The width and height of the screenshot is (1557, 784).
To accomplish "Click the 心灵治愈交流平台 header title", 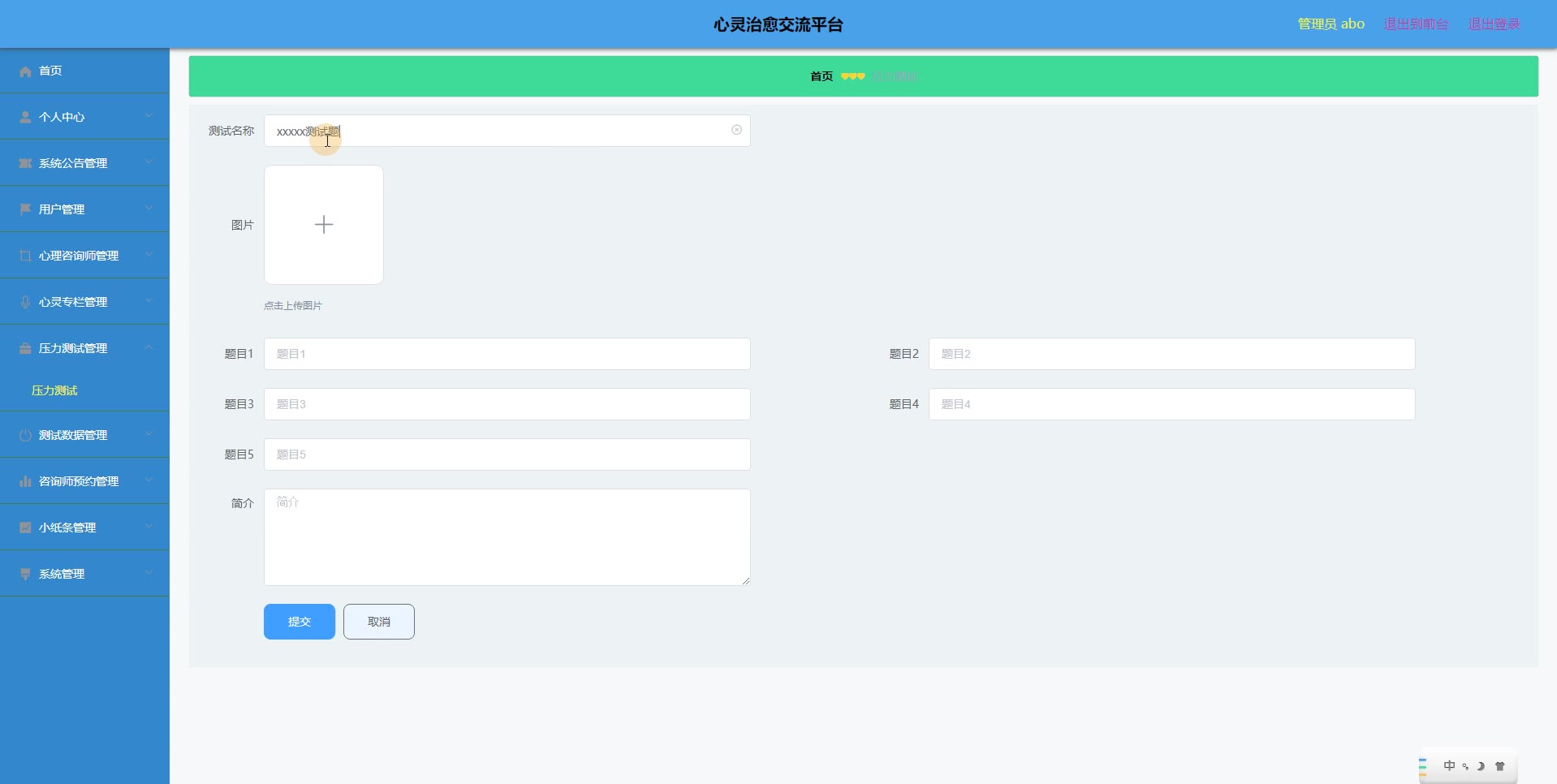I will 778,25.
